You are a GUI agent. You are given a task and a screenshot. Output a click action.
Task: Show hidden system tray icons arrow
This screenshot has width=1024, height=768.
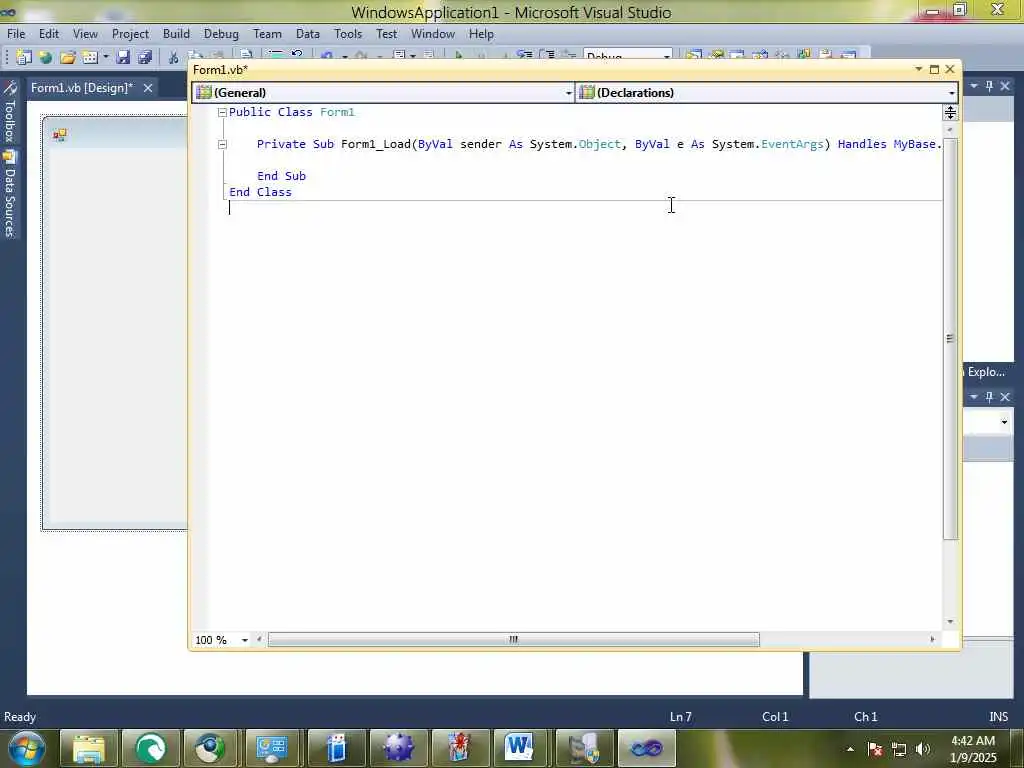(x=850, y=749)
